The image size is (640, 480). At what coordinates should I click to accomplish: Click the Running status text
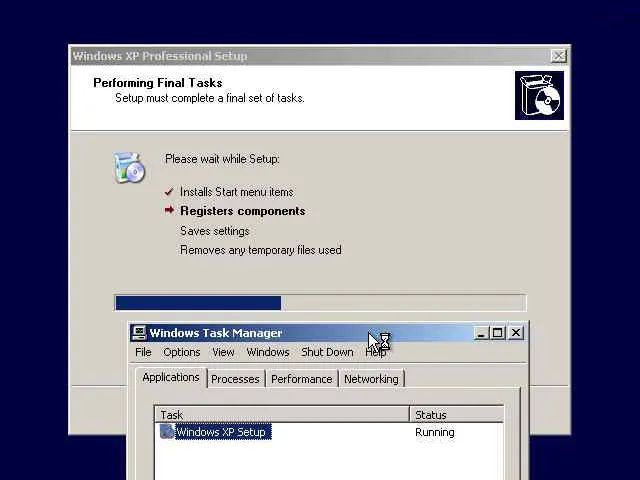[435, 432]
